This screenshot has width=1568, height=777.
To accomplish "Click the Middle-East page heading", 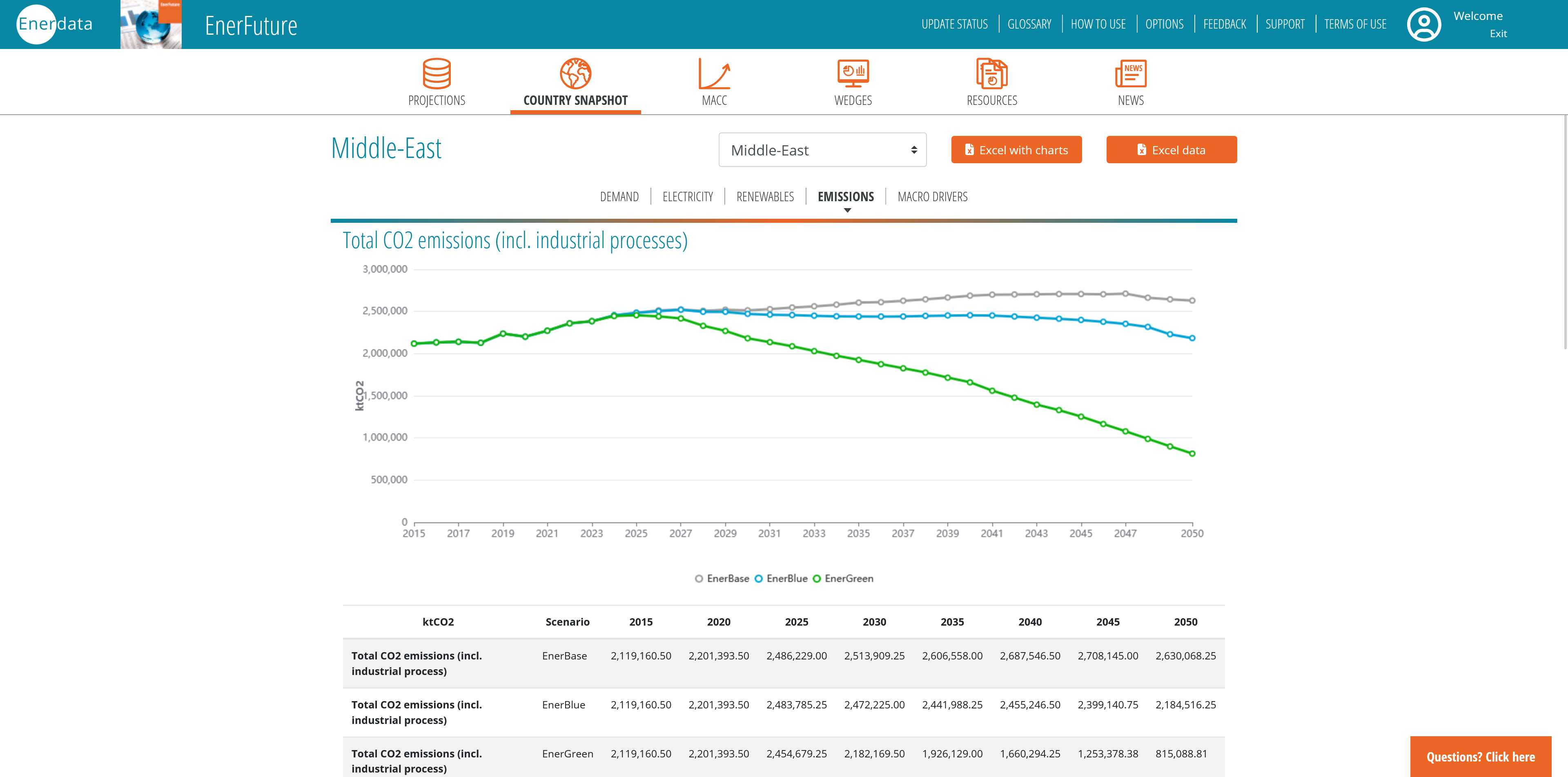I will (x=387, y=149).
